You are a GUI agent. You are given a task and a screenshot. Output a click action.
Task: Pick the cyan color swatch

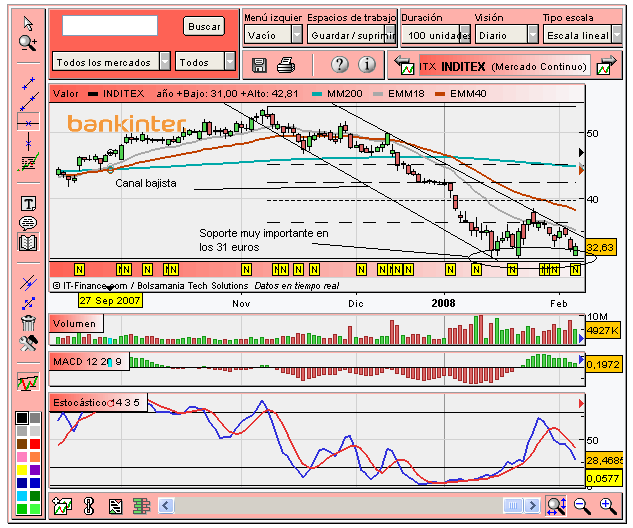click(22, 495)
